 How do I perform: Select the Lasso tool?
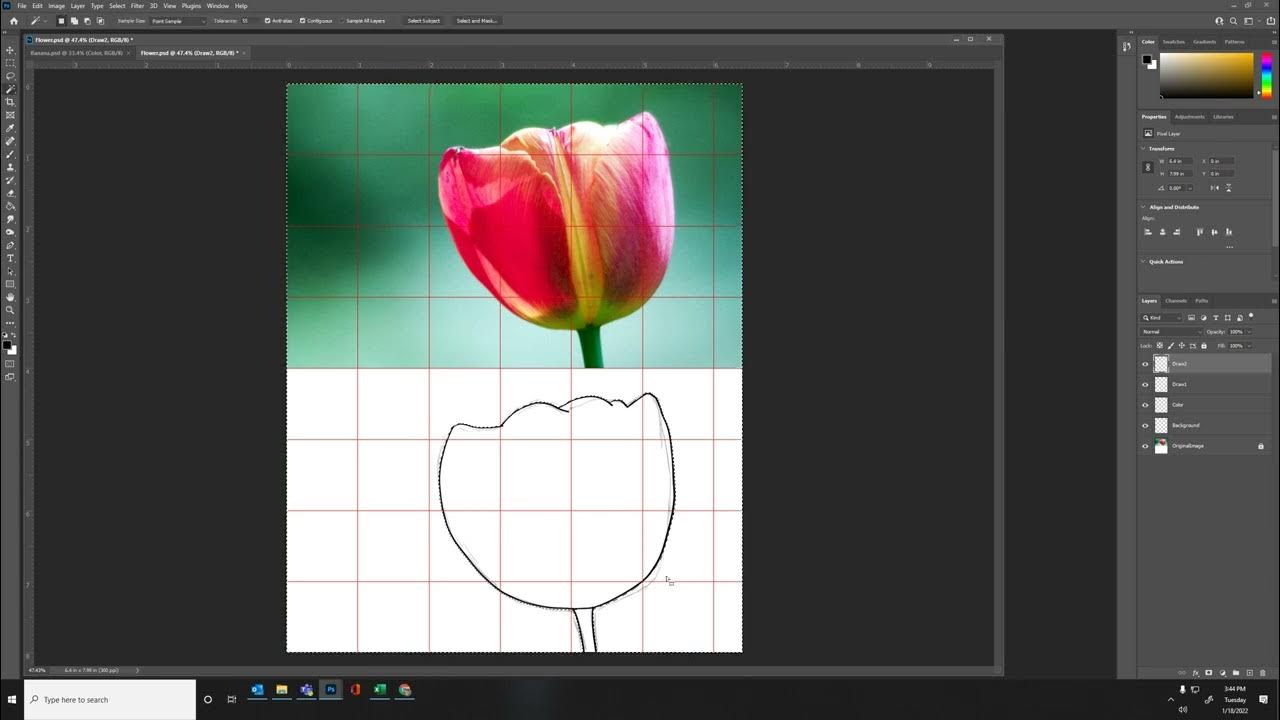point(11,76)
